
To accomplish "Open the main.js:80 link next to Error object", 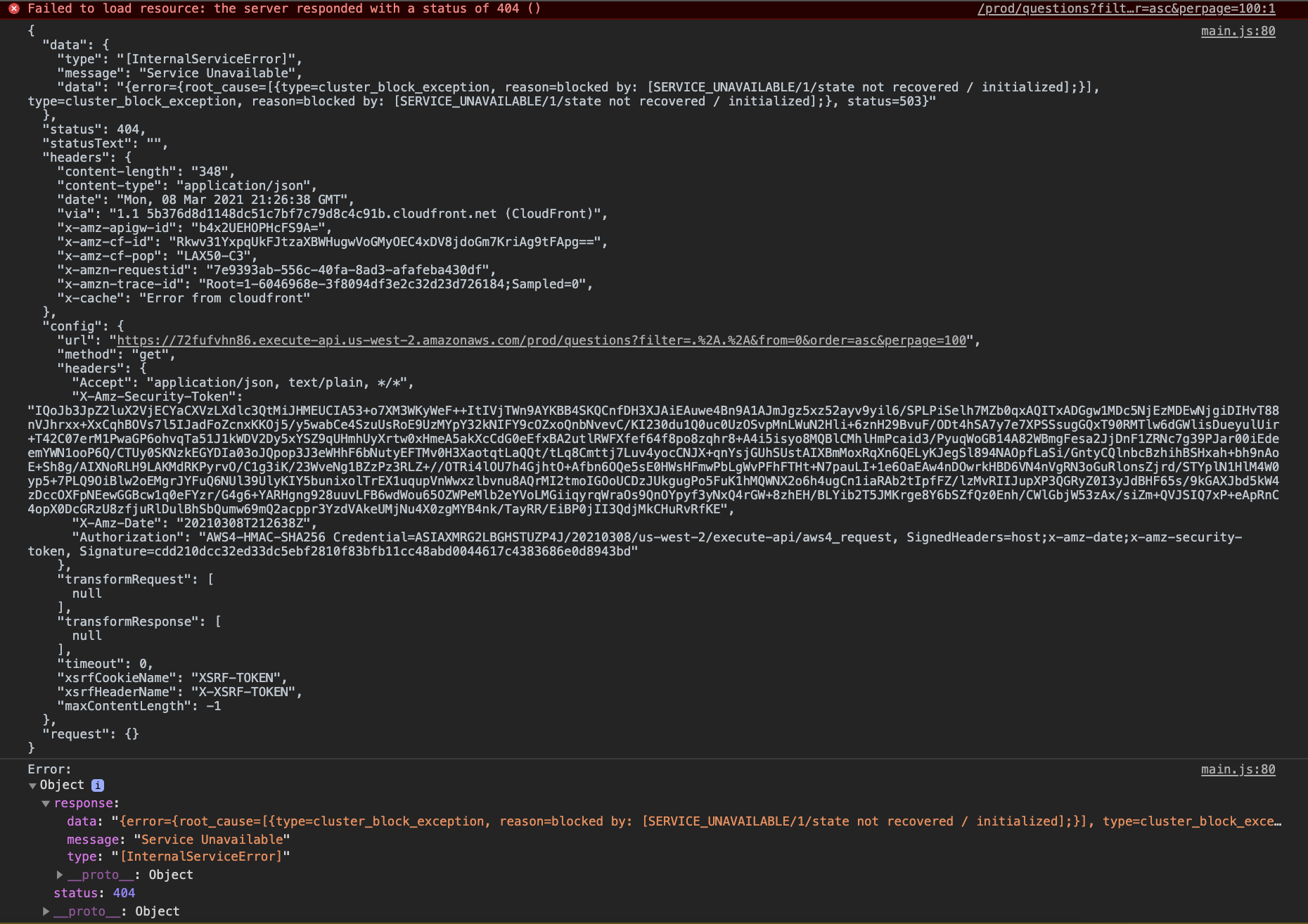I will [1237, 769].
